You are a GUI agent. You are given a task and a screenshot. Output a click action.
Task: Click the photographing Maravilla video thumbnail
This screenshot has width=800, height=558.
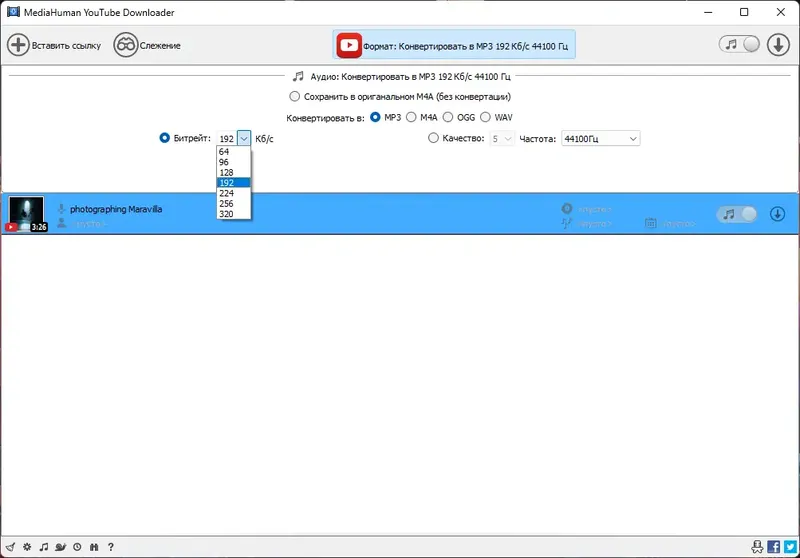[x=27, y=214]
